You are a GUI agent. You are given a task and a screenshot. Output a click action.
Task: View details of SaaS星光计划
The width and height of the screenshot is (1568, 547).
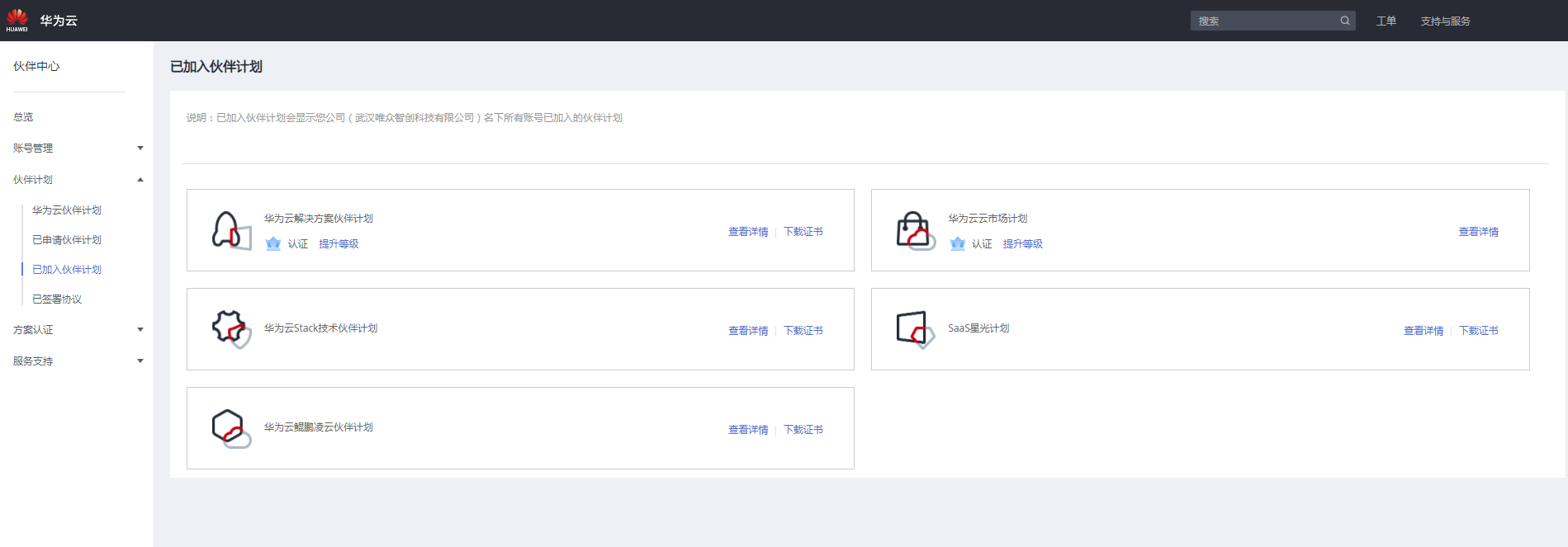click(1424, 331)
